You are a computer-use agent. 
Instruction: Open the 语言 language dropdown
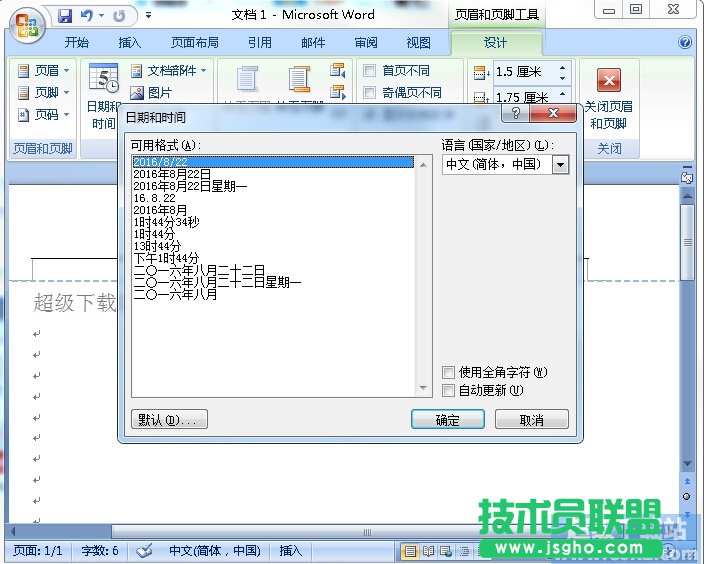click(560, 164)
